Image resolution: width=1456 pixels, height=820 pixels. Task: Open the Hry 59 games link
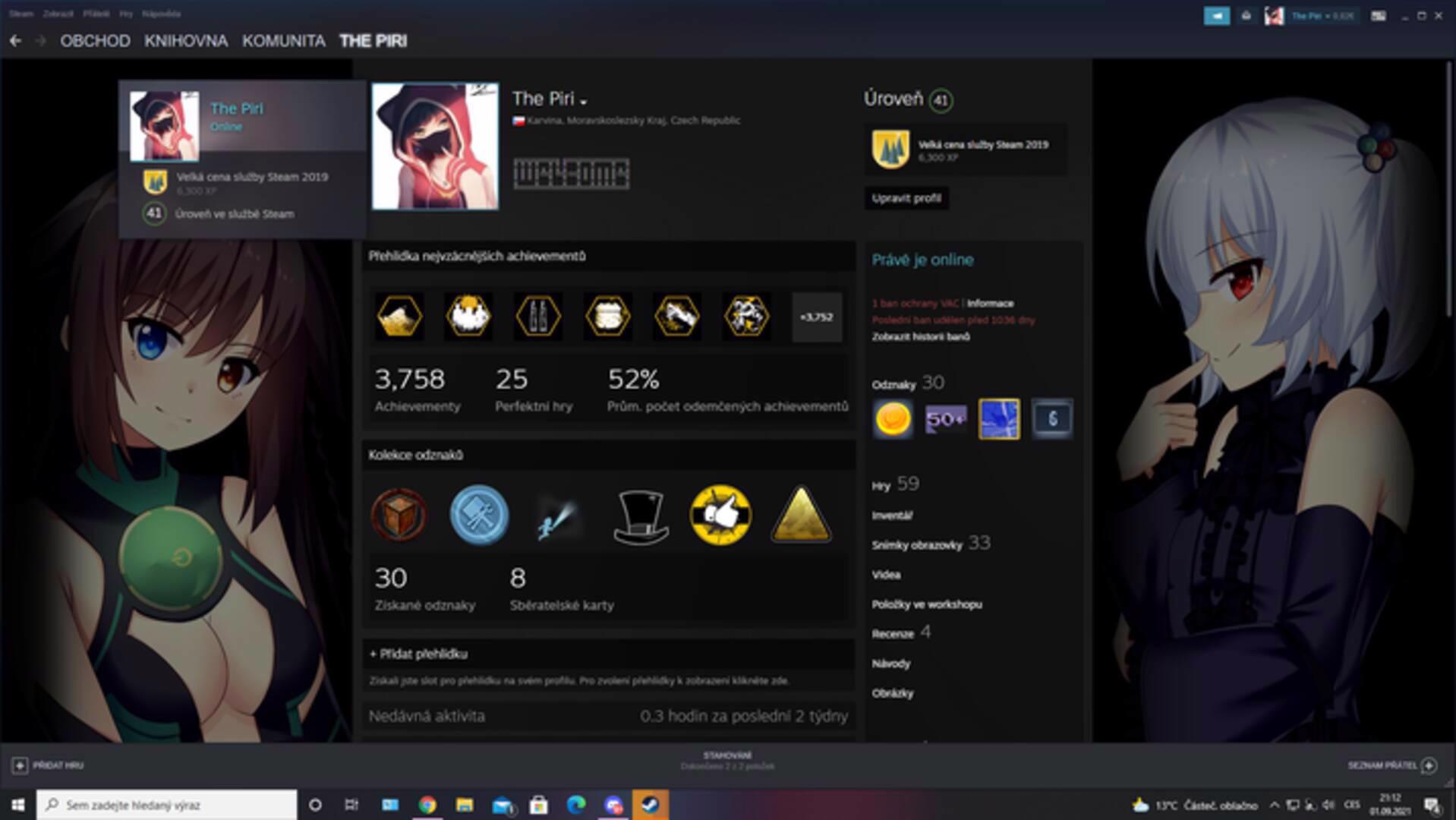[895, 484]
